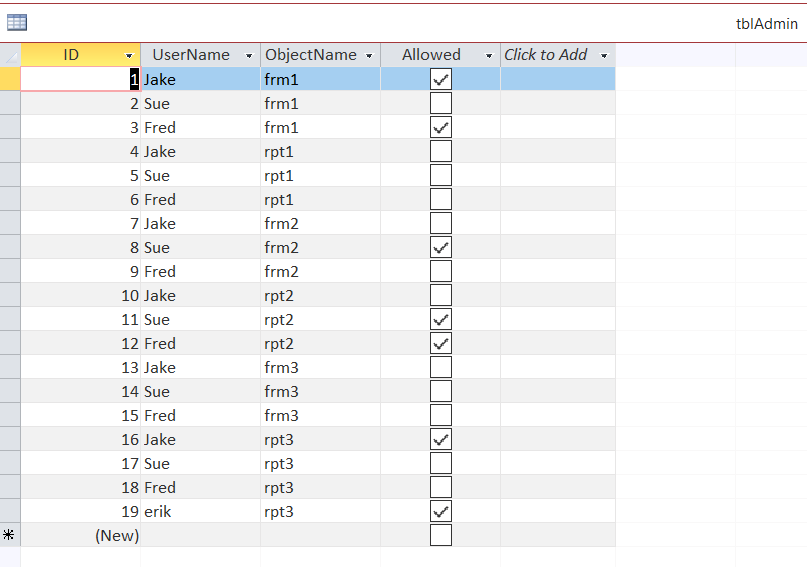This screenshot has width=807, height=567.
Task: Tick the Allowed checkbox in the New row
Action: point(441,535)
